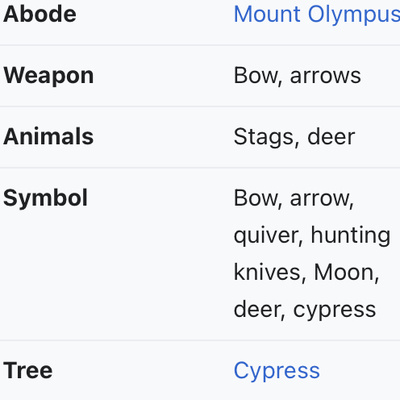Screen dimensions: 400x400
Task: Click the "deer, cypress" text line
Action: 305,310
